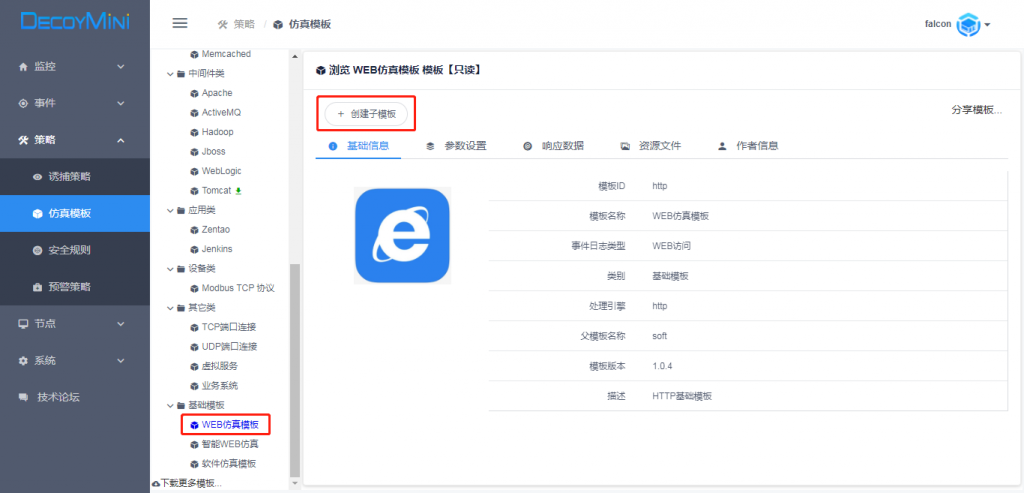
Task: Select the Jboss template
Action: pyautogui.click(x=214, y=151)
